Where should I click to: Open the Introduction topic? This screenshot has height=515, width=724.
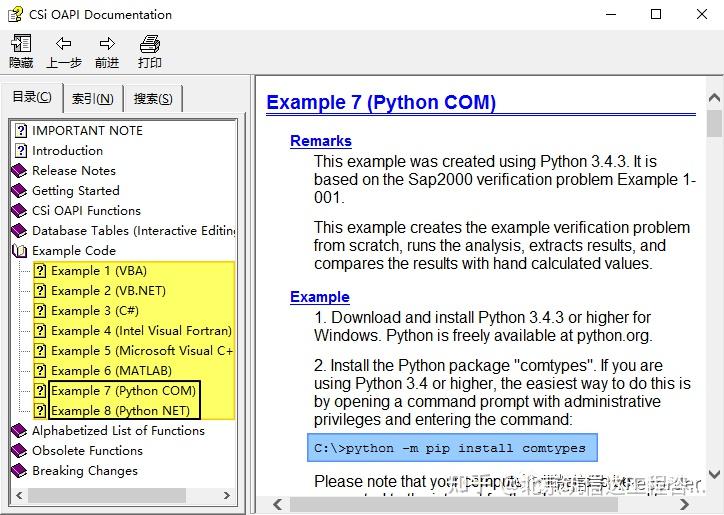[x=67, y=151]
